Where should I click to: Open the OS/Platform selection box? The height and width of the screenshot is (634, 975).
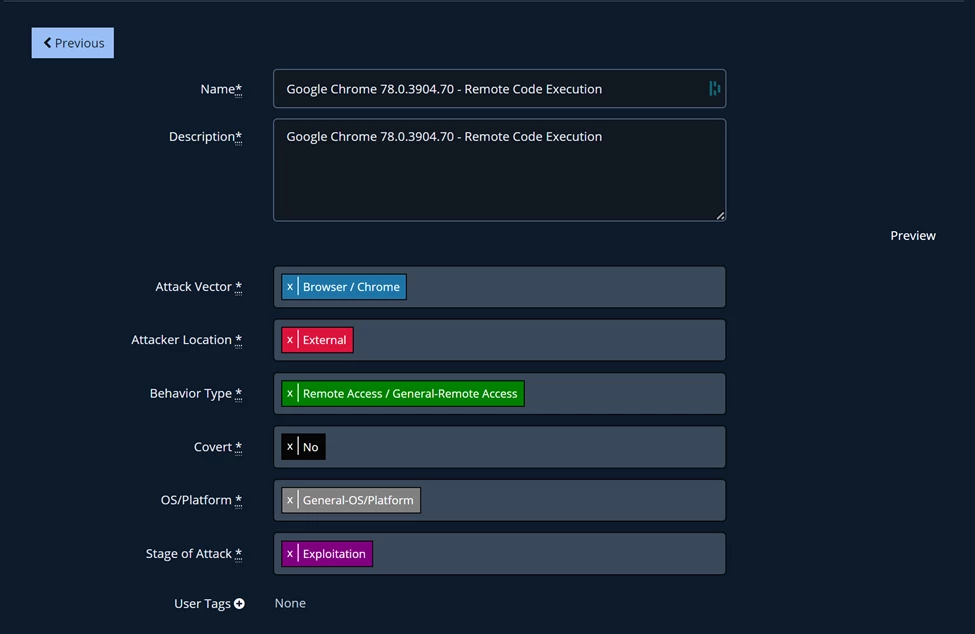coord(499,500)
